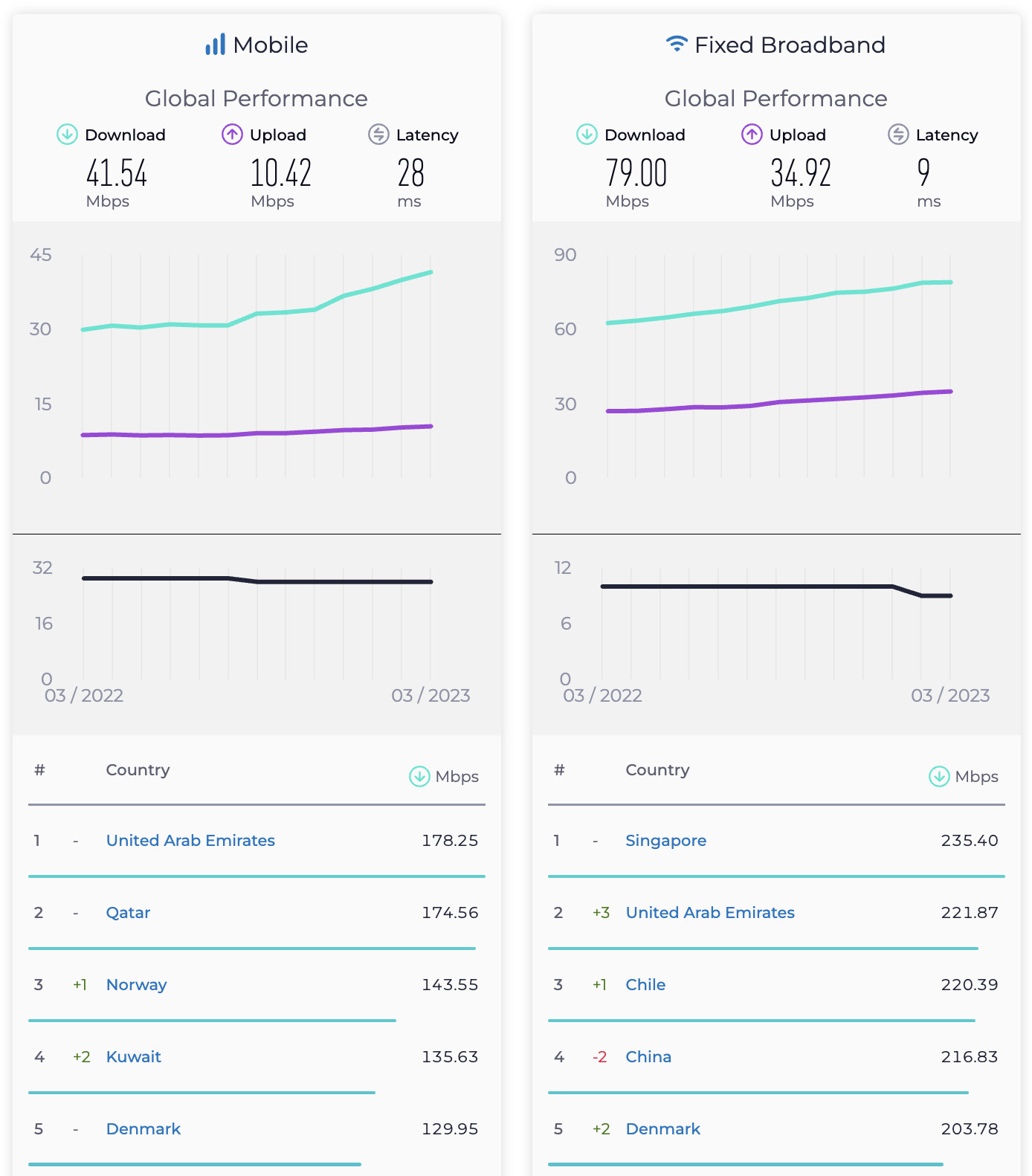The width and height of the screenshot is (1032, 1176).
Task: Click the Fixed Broadband download icon
Action: [x=587, y=135]
